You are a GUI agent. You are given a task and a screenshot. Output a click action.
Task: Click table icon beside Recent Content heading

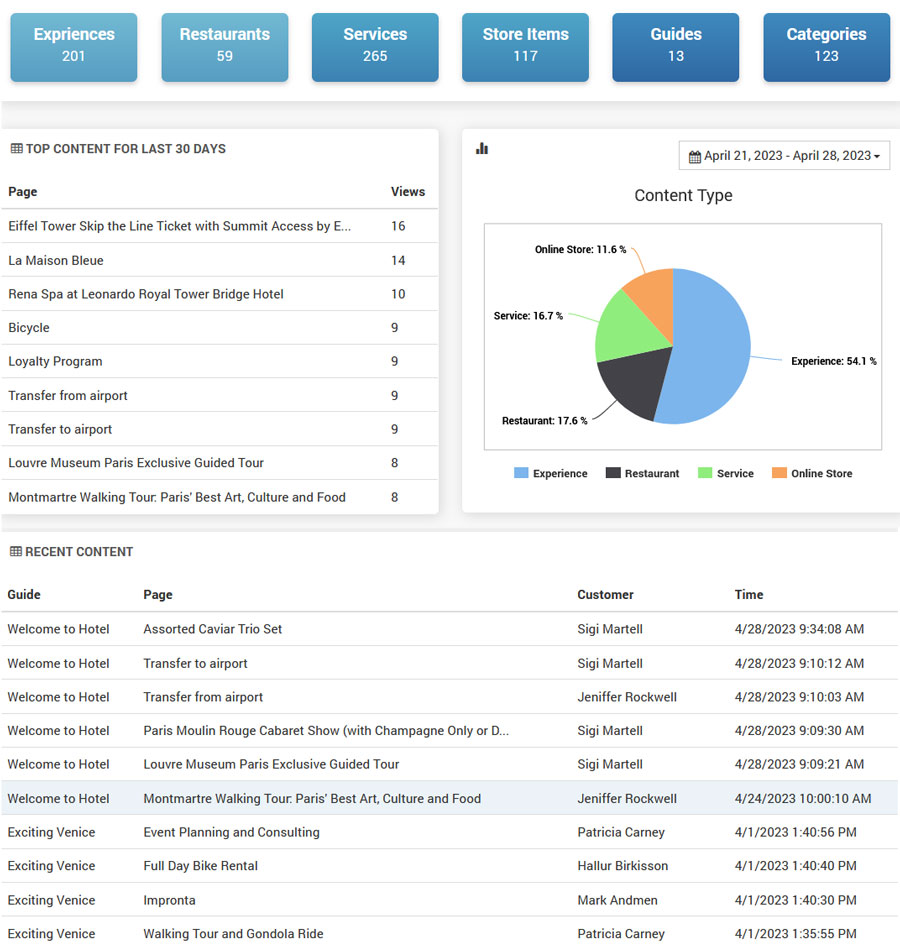pos(16,552)
